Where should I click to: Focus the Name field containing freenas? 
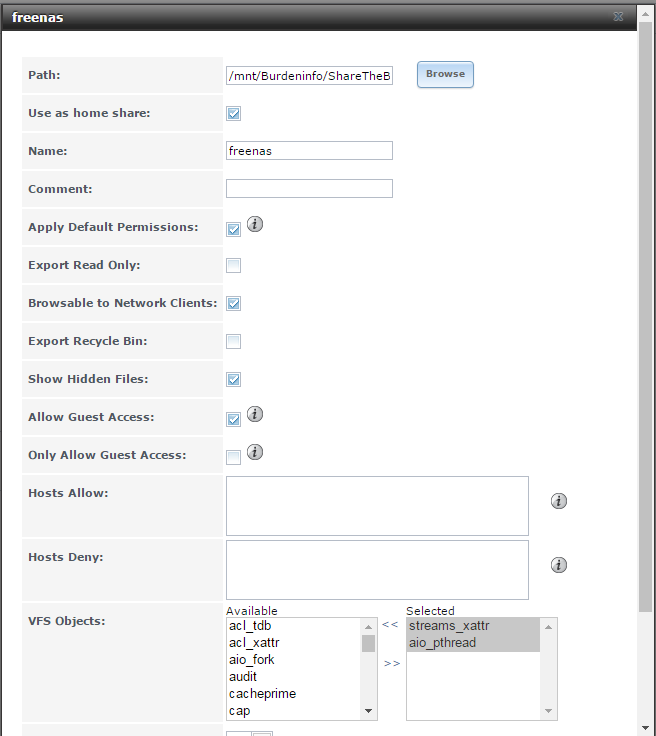coord(309,151)
